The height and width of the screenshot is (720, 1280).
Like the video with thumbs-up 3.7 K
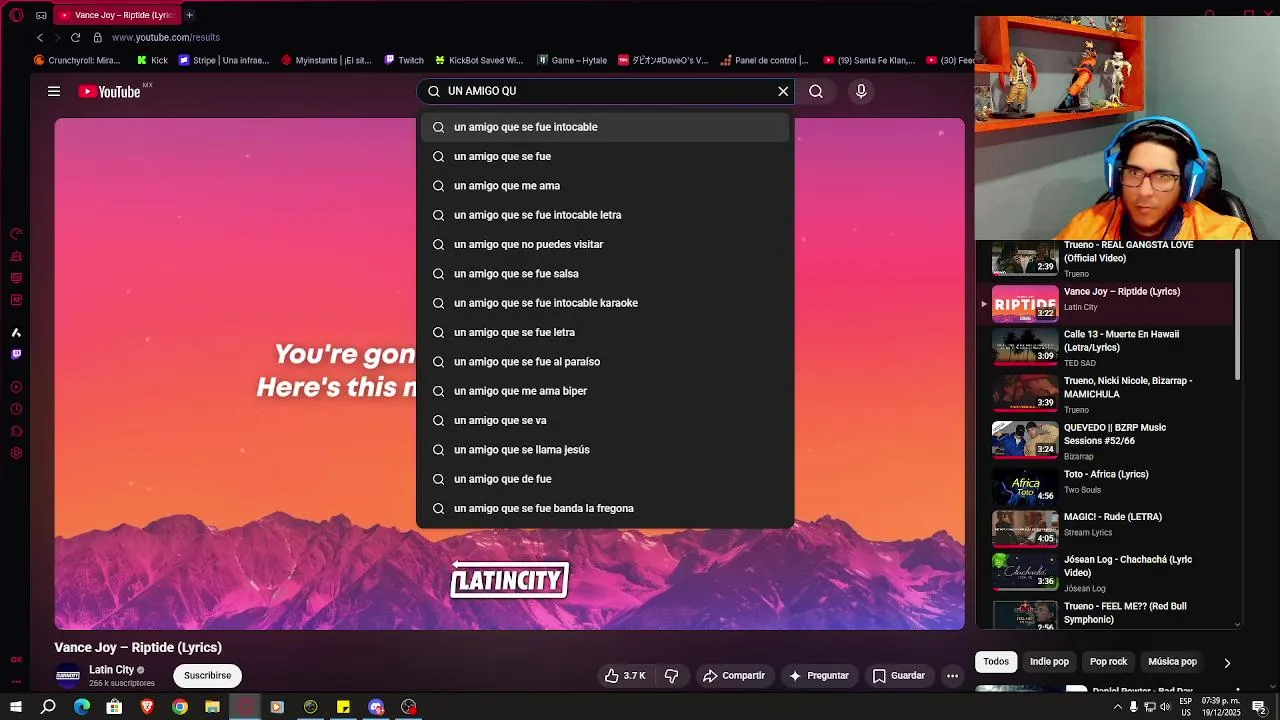[x=625, y=676]
